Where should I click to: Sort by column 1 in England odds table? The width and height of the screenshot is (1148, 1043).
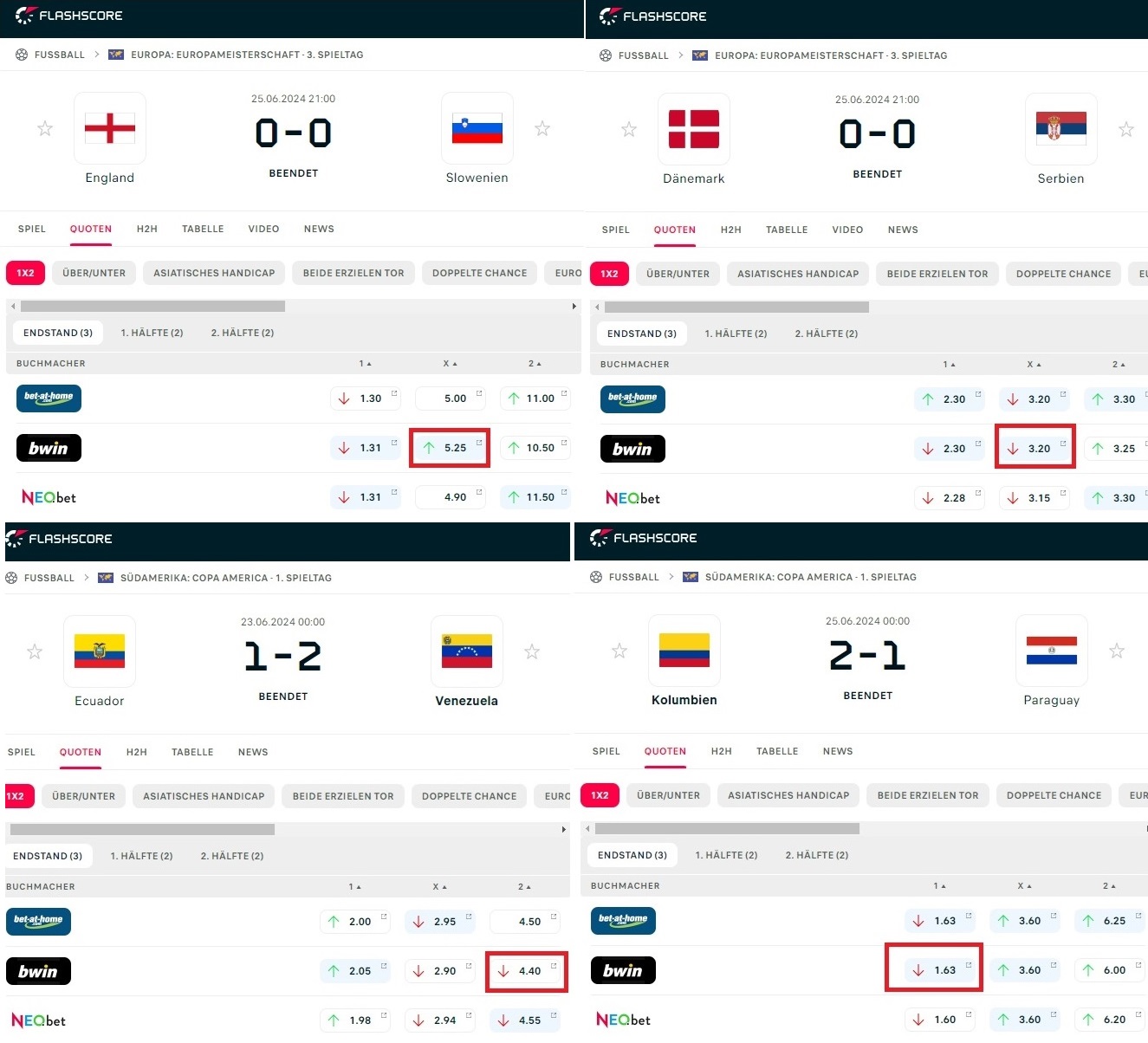coord(365,364)
